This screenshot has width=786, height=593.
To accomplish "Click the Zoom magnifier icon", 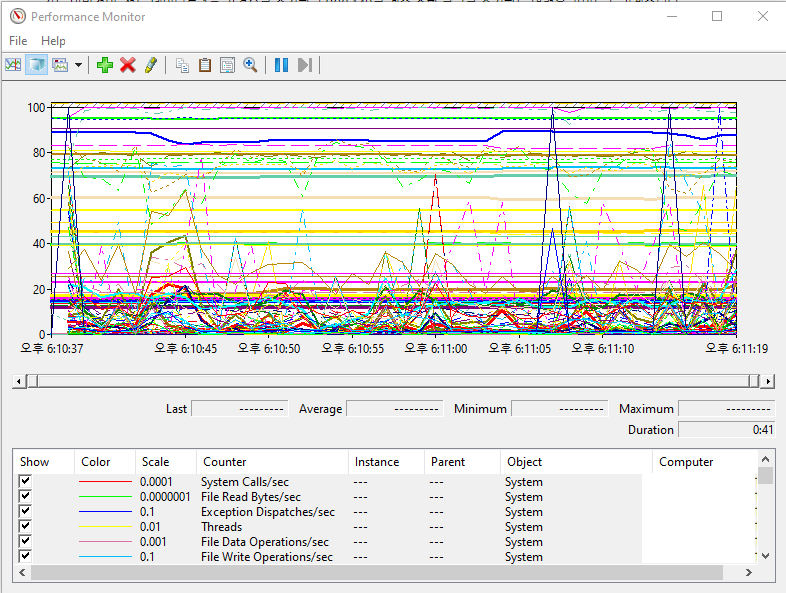I will click(250, 65).
